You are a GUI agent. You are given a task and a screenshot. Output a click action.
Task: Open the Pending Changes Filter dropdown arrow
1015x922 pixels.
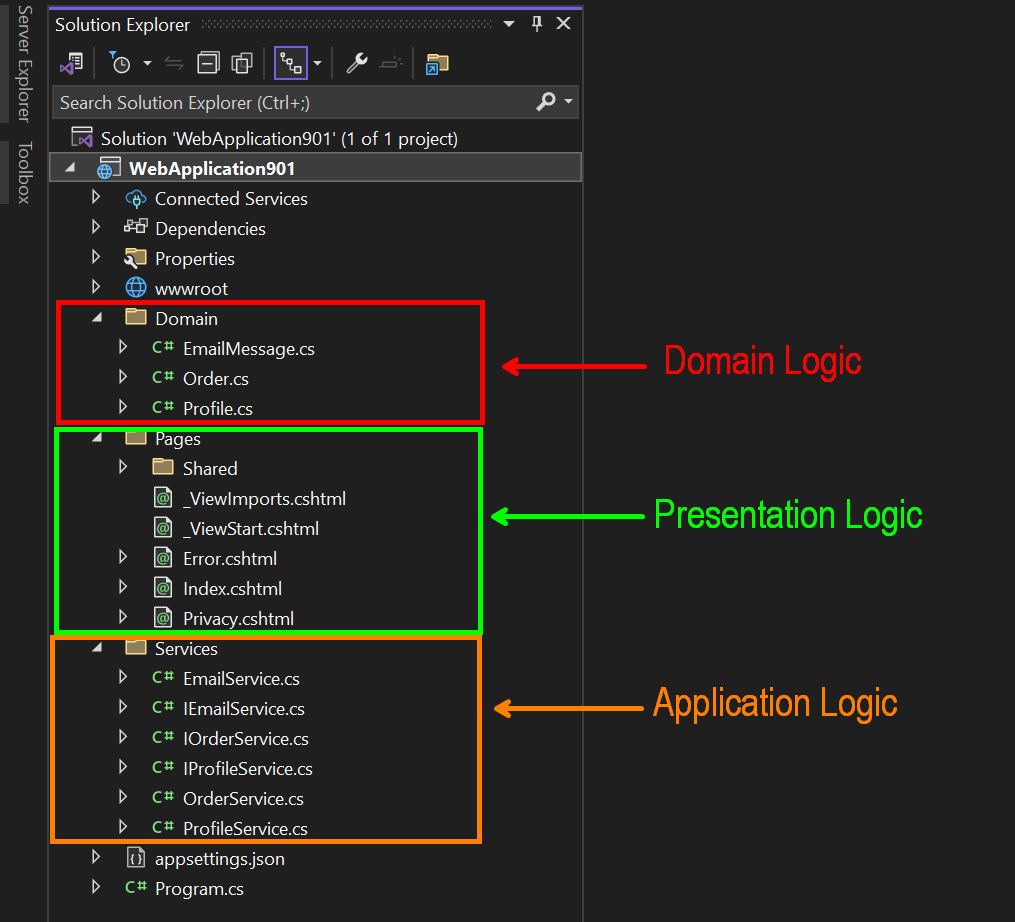point(148,63)
